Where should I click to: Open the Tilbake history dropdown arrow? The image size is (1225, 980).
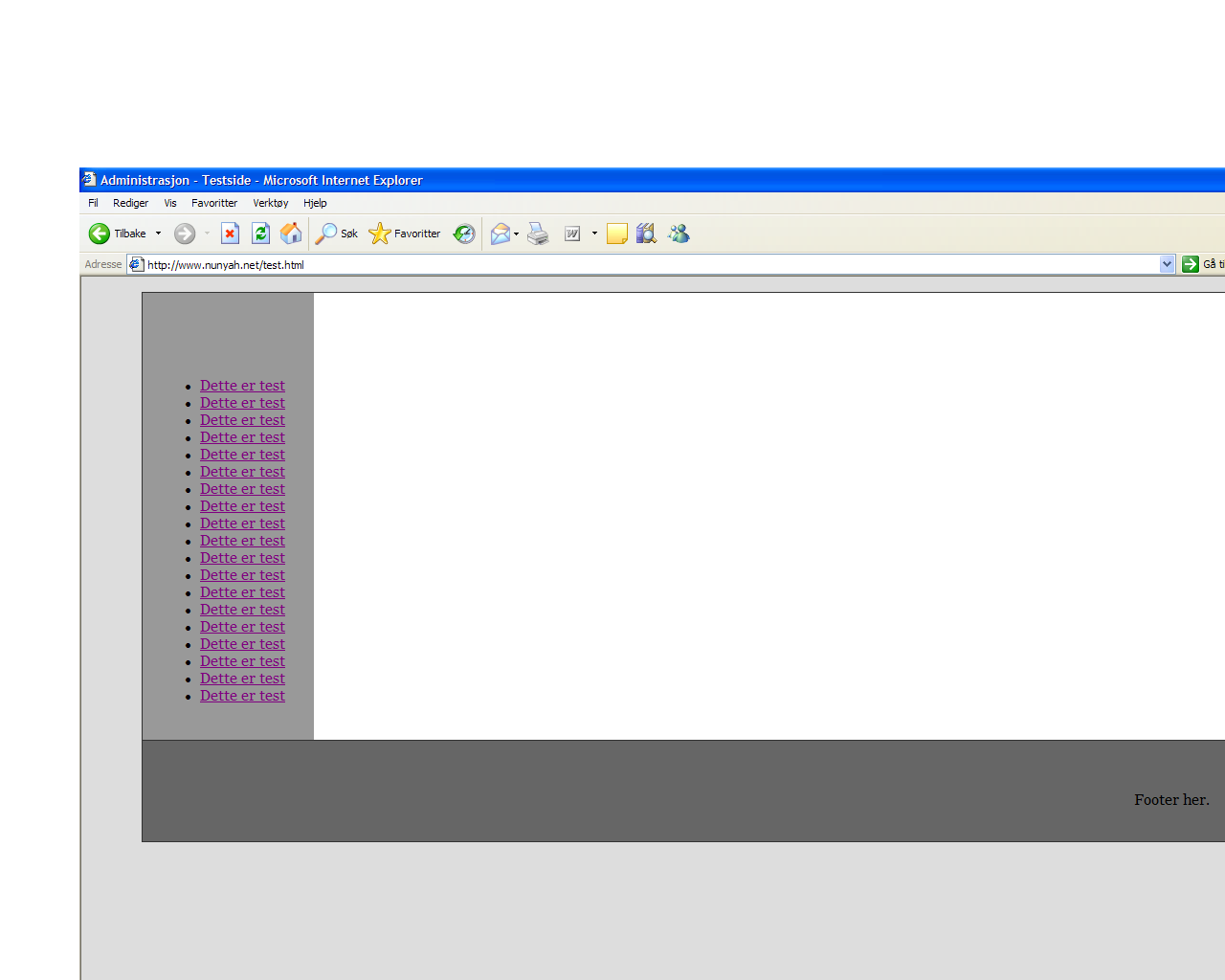click(159, 234)
